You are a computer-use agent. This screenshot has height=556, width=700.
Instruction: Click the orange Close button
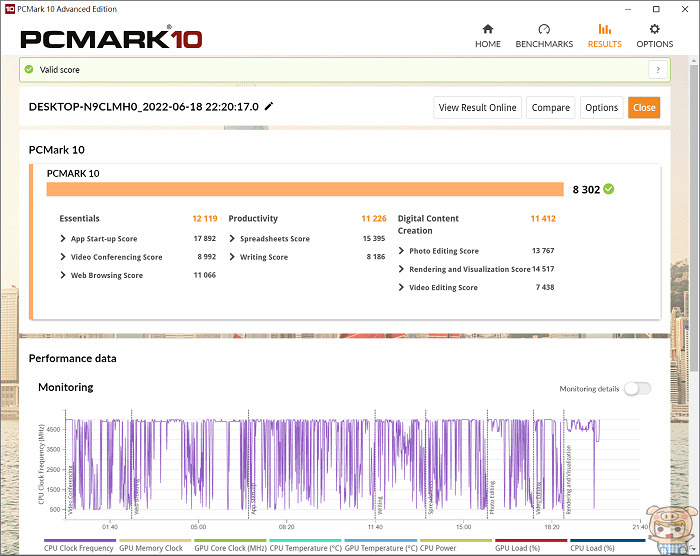644,108
